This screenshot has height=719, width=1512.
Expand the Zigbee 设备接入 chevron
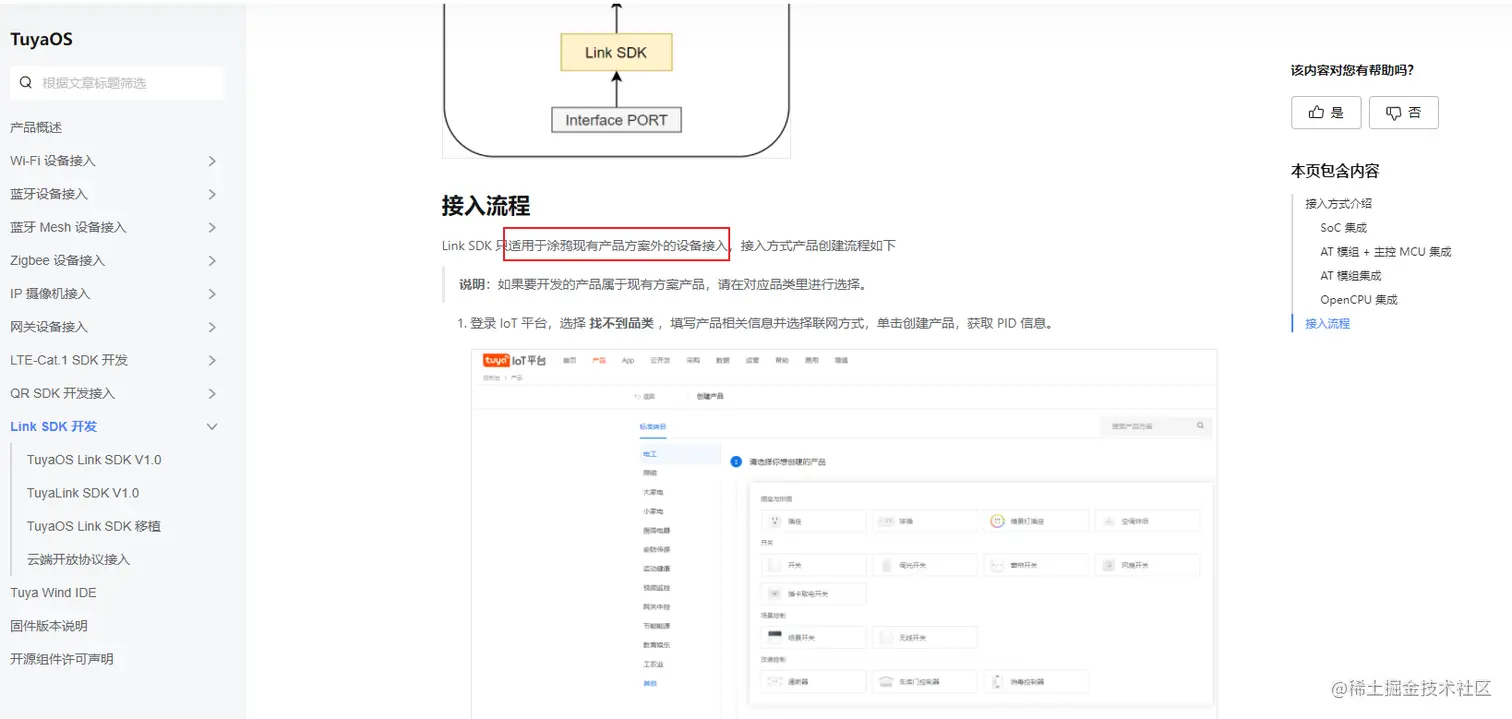[212, 261]
